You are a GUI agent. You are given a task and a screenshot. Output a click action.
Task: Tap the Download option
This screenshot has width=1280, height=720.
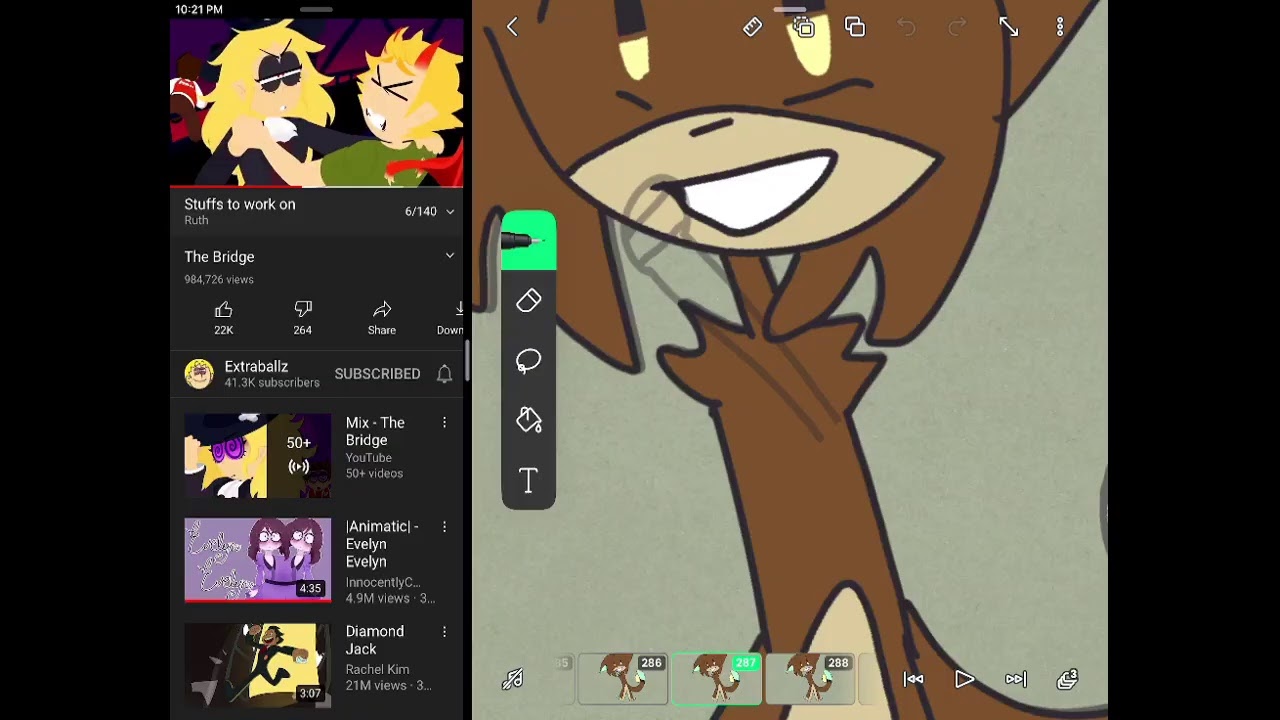(x=451, y=318)
